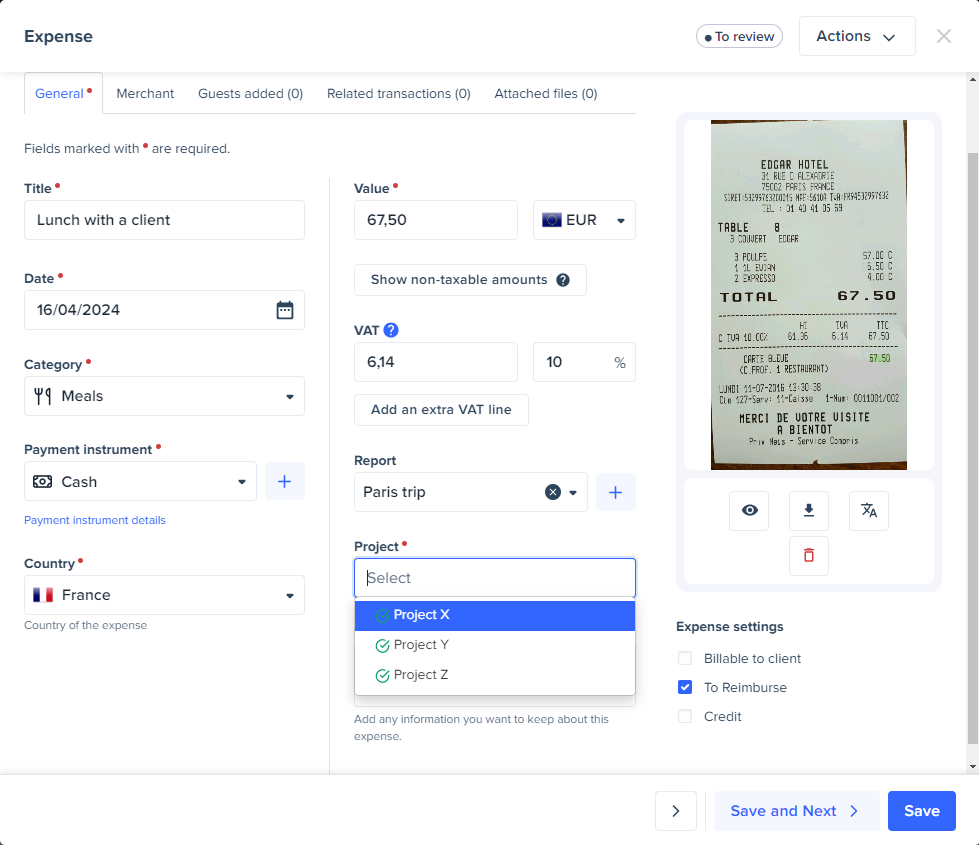979x845 pixels.
Task: Open the date picker calendar icon
Action: [x=285, y=310]
